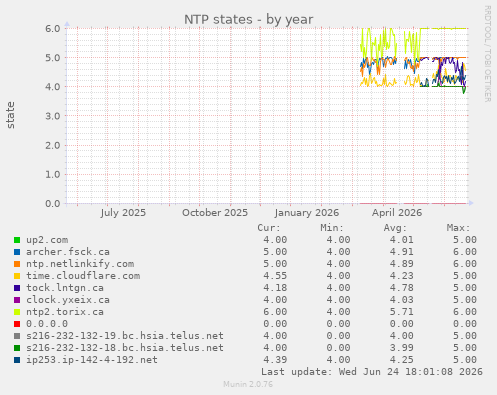Screen dimensions: 497x395
Task: Click ntp2.torix.ca average value 5.71
Action: tap(402, 312)
